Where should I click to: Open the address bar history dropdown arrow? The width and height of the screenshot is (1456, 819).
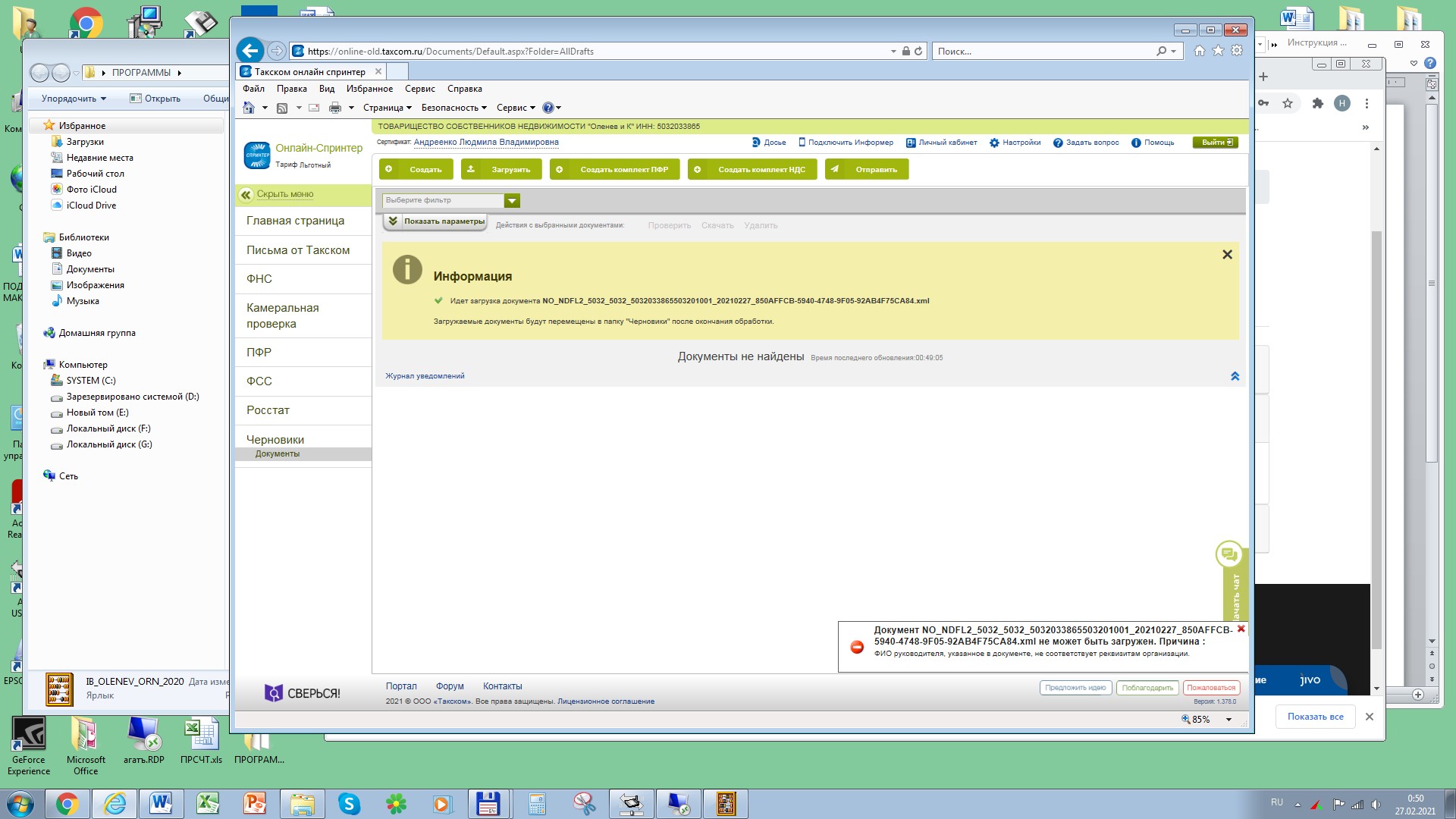(x=893, y=52)
